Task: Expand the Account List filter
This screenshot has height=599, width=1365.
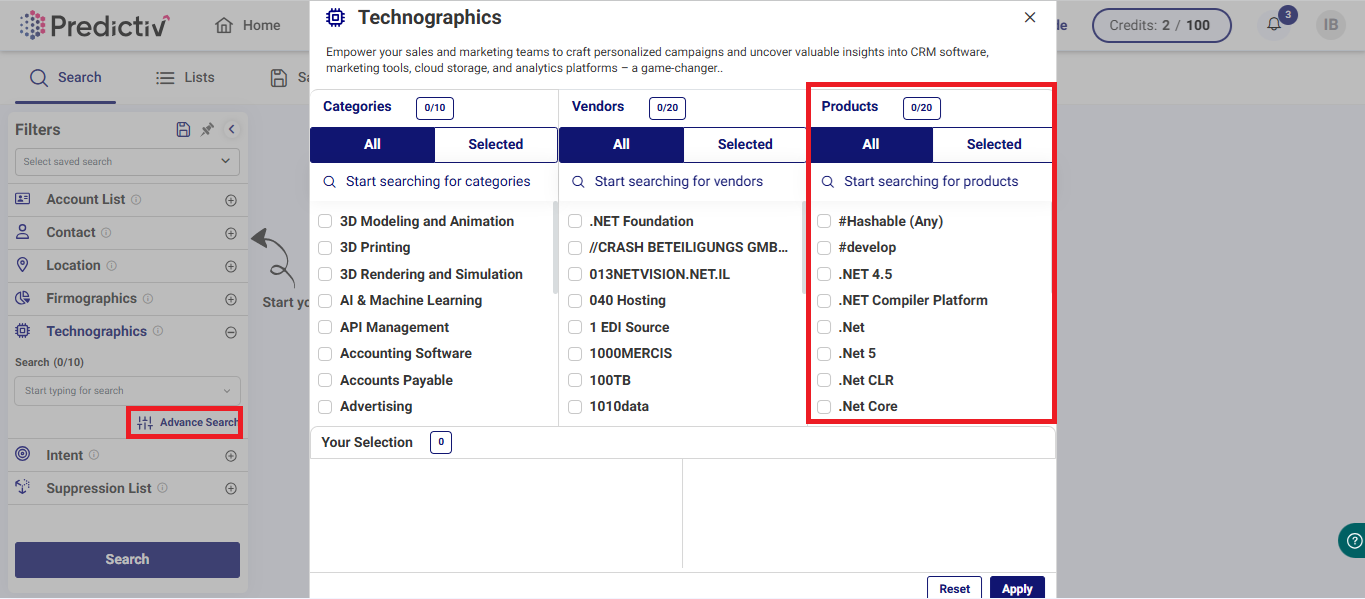Action: [x=231, y=200]
